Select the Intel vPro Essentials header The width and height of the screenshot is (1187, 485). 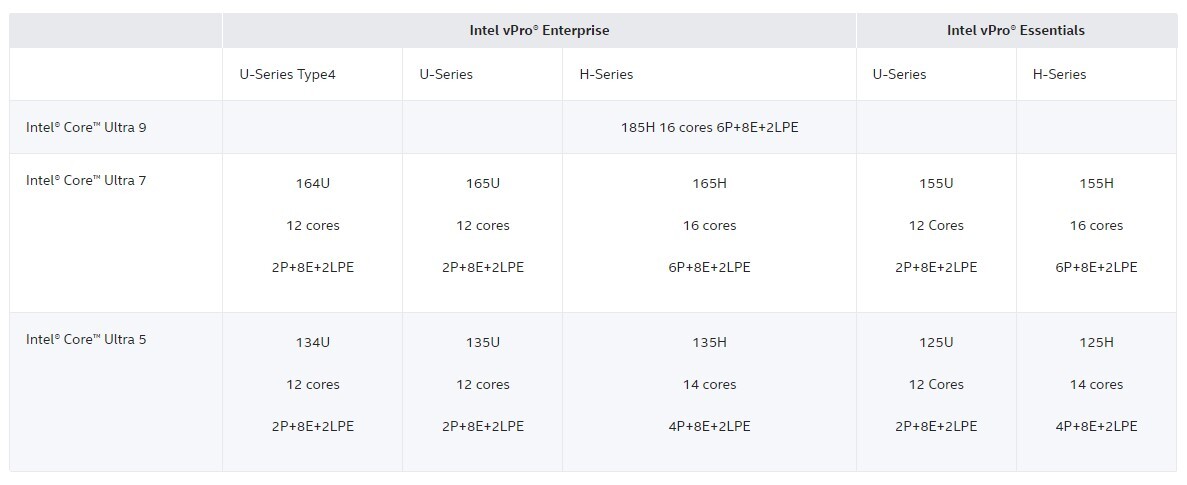[x=1015, y=30]
